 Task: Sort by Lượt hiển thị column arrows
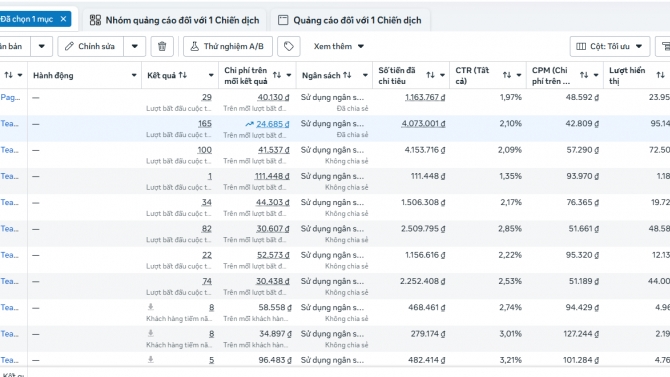[660, 75]
